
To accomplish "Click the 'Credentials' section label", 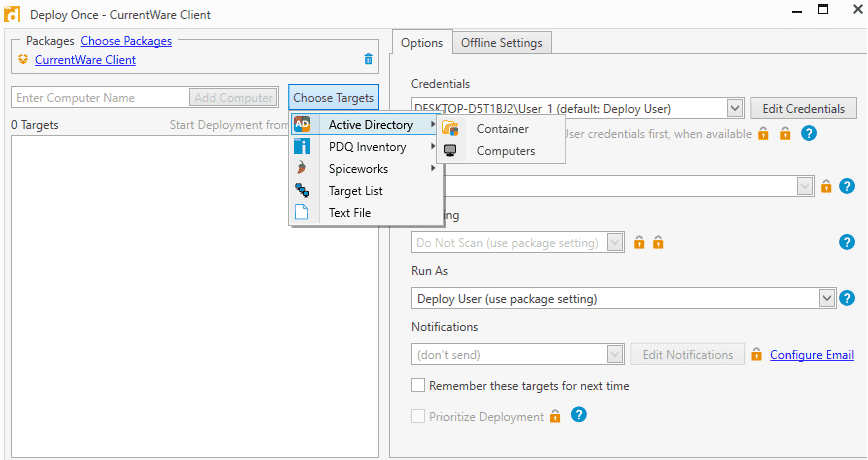I will (440, 84).
